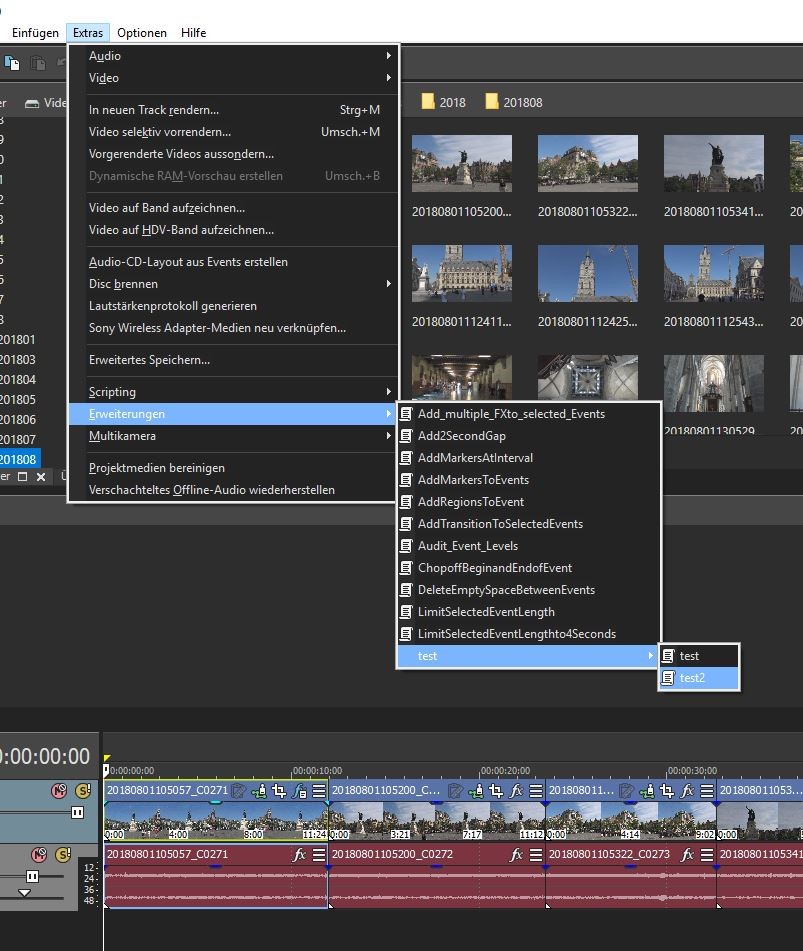The height and width of the screenshot is (951, 803).
Task: Open event FX on first video clip C0271
Action: click(x=299, y=790)
